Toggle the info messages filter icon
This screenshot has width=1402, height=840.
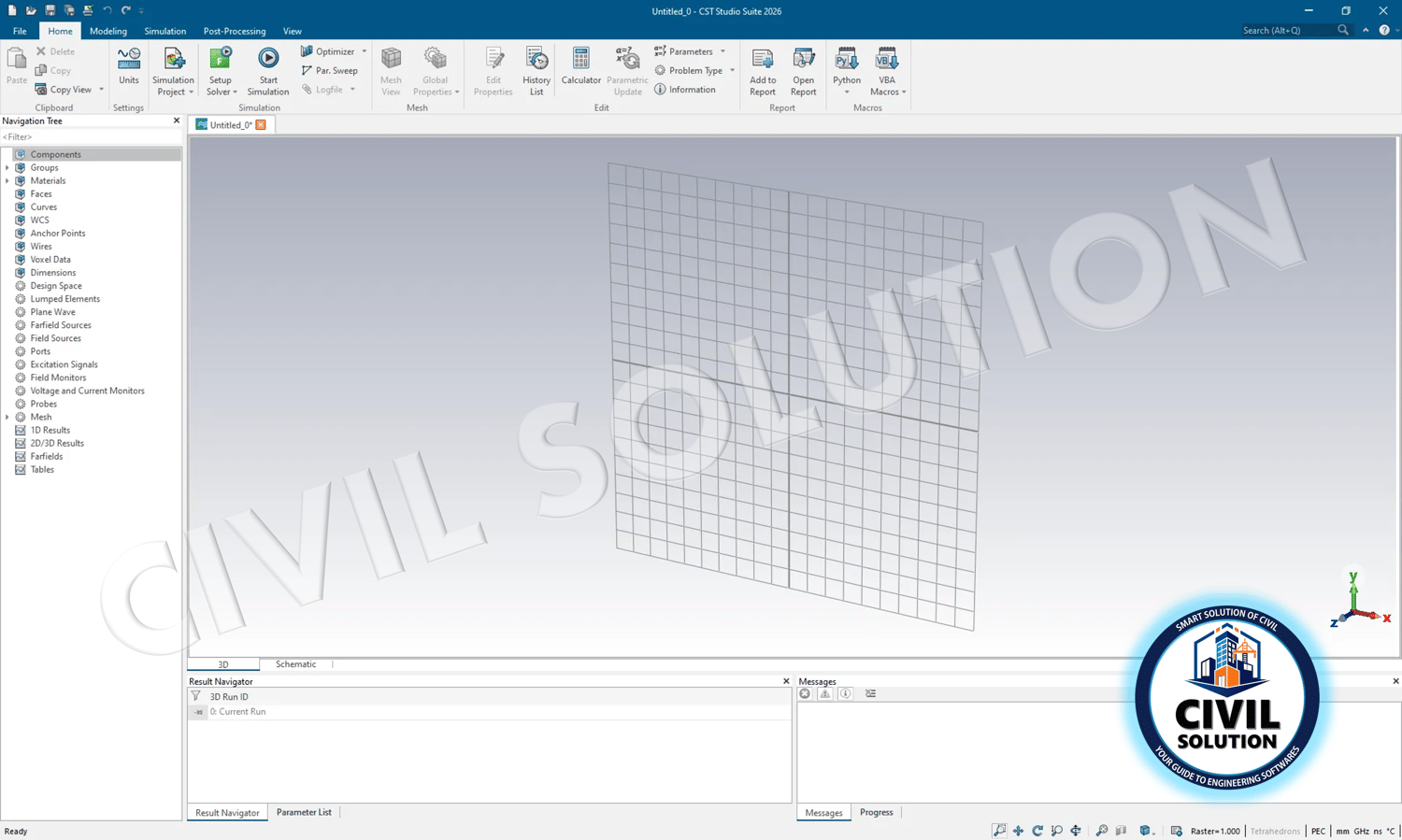[845, 693]
